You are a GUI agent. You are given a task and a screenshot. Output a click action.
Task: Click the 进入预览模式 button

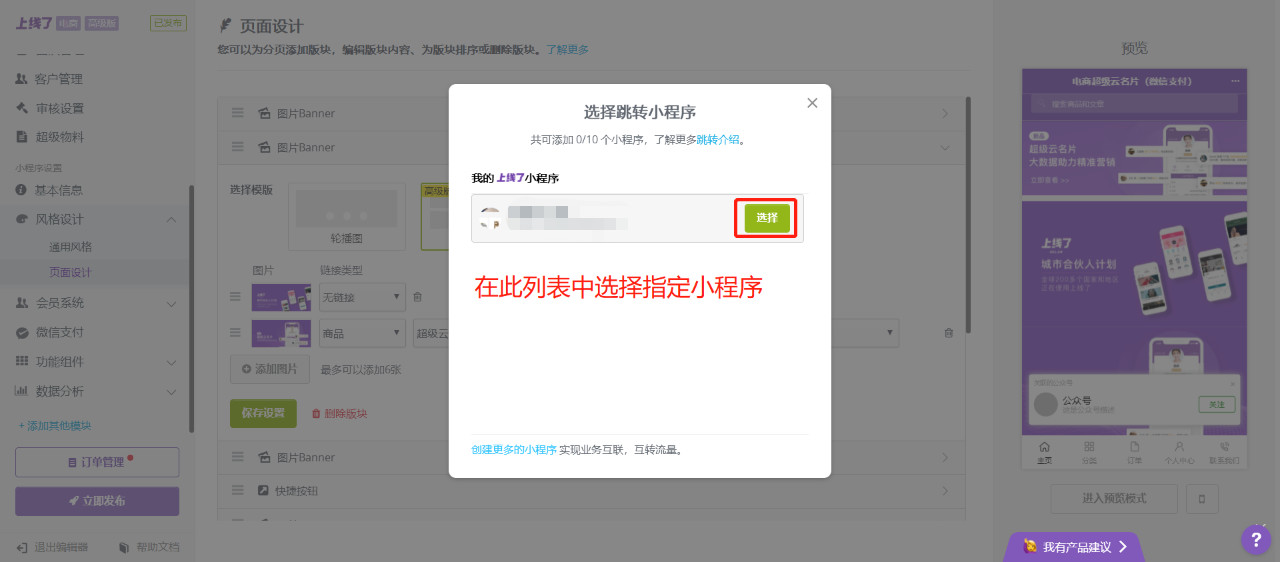coord(1114,498)
